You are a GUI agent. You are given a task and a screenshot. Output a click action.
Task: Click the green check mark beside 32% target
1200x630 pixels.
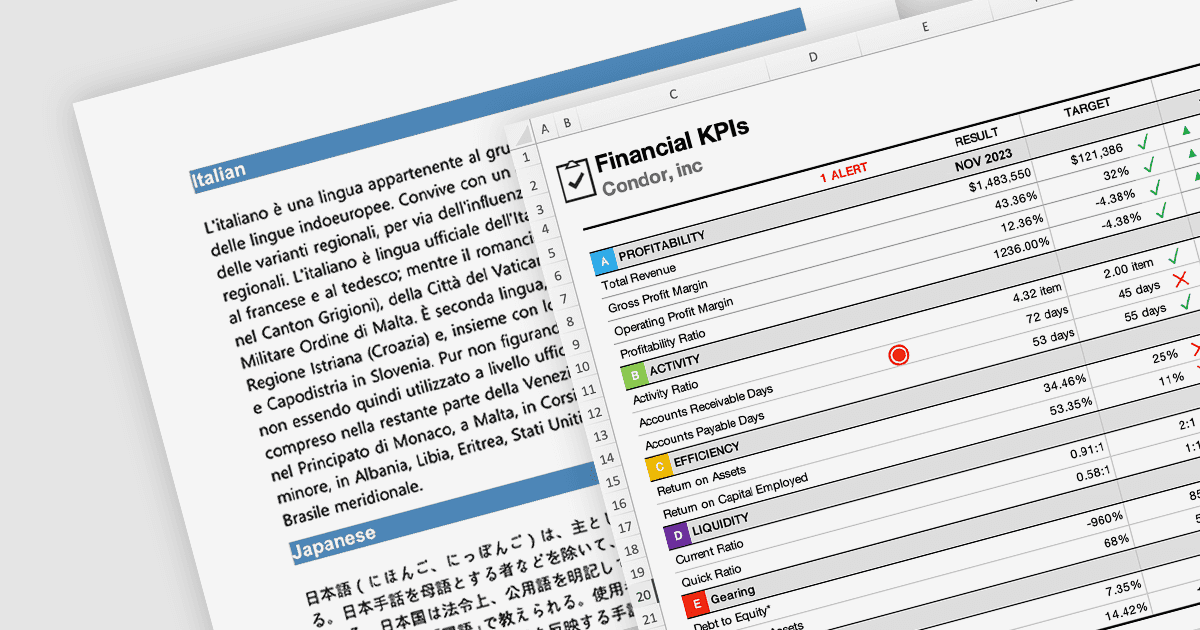1151,164
